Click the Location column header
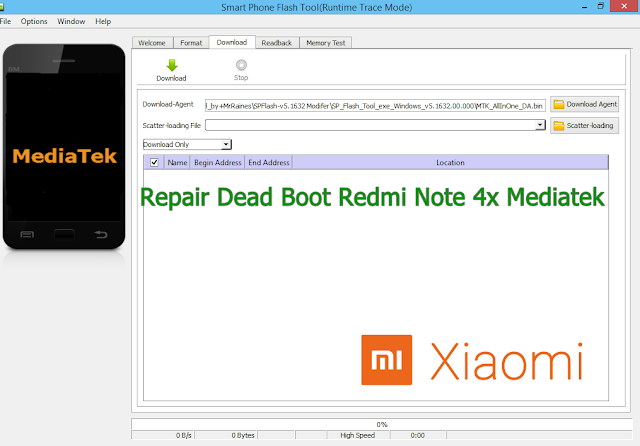The width and height of the screenshot is (640, 446). pyautogui.click(x=450, y=162)
